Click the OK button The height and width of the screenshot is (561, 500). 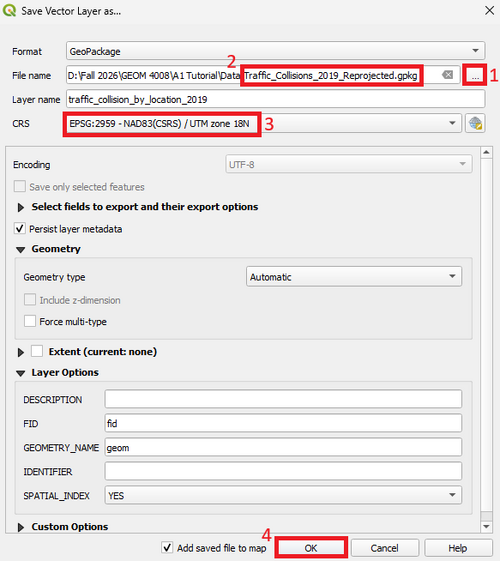pos(311,548)
